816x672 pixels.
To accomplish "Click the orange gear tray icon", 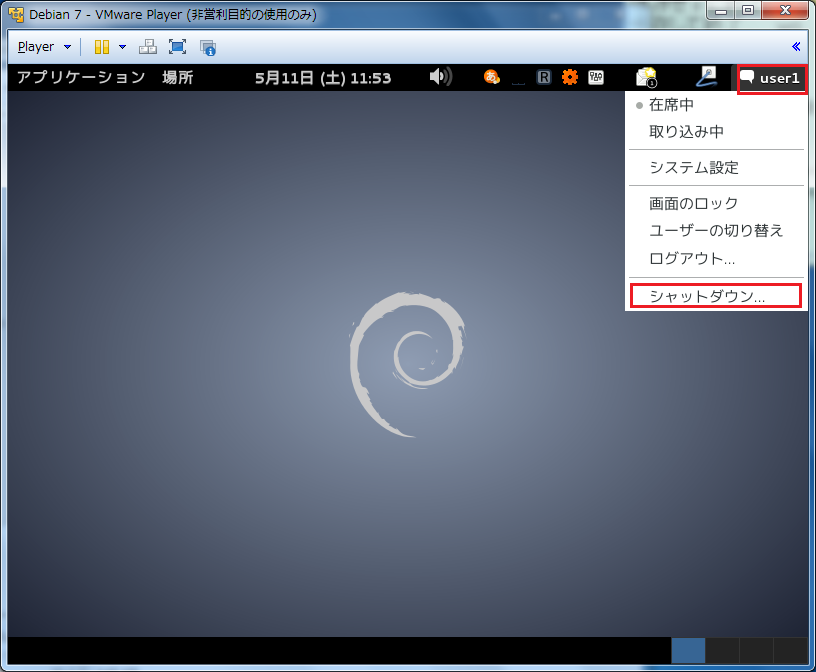I will (x=570, y=77).
